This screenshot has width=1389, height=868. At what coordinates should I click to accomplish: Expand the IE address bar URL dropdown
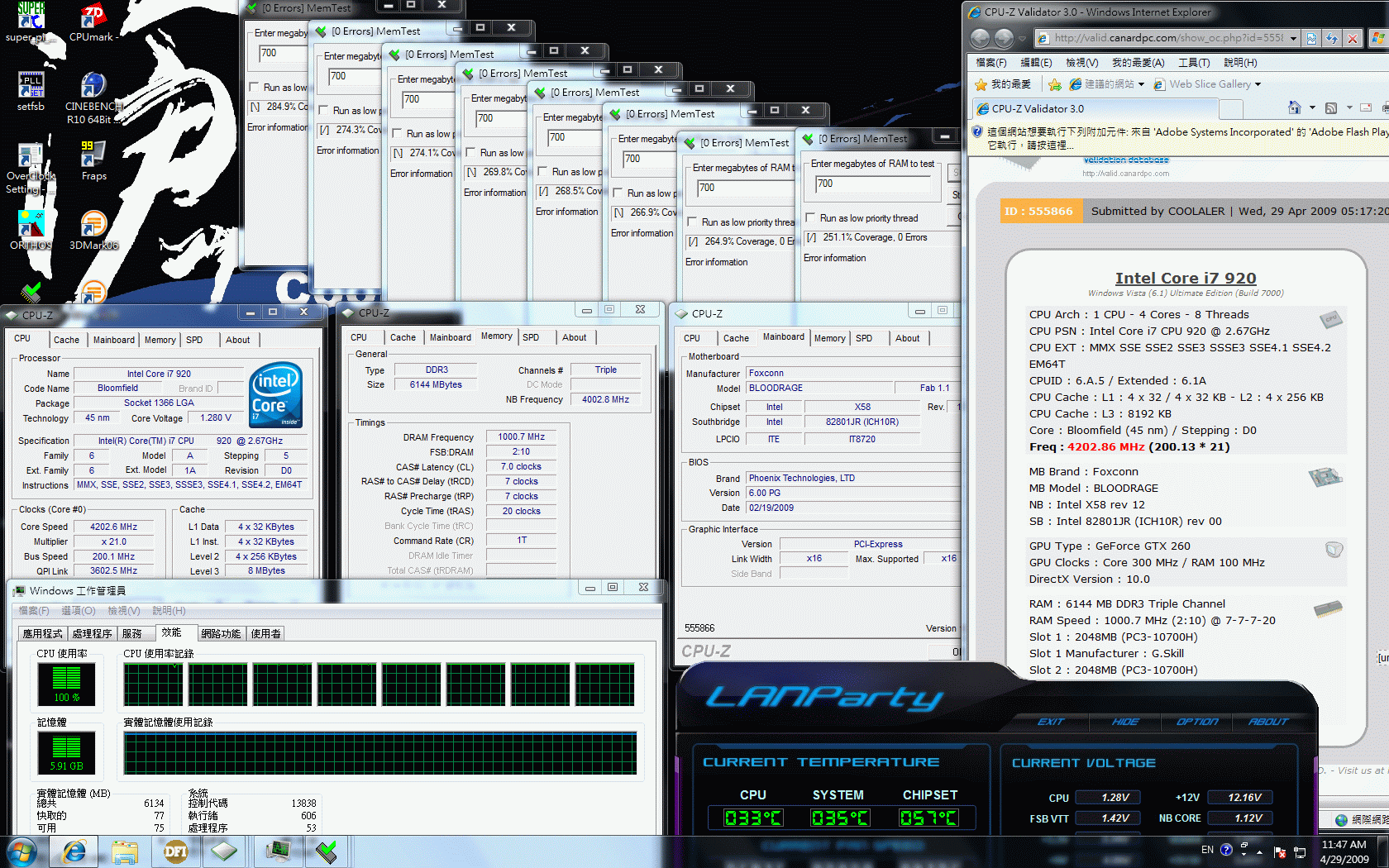(x=1292, y=38)
